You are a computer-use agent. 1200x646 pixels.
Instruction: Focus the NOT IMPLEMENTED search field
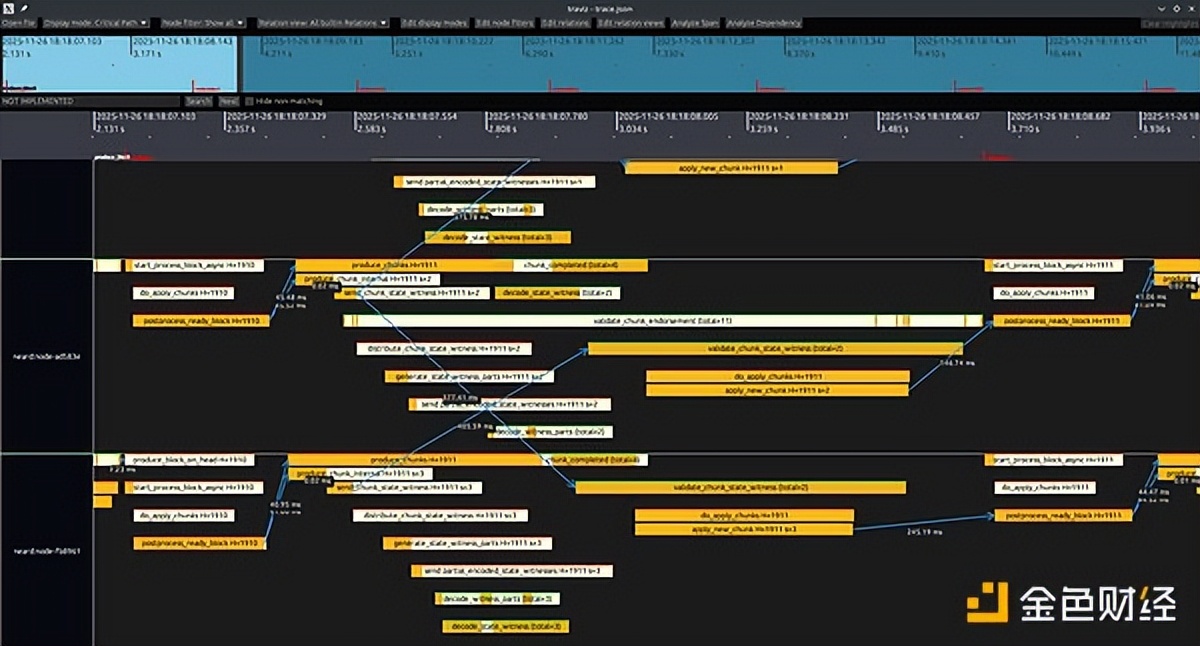pyautogui.click(x=91, y=101)
